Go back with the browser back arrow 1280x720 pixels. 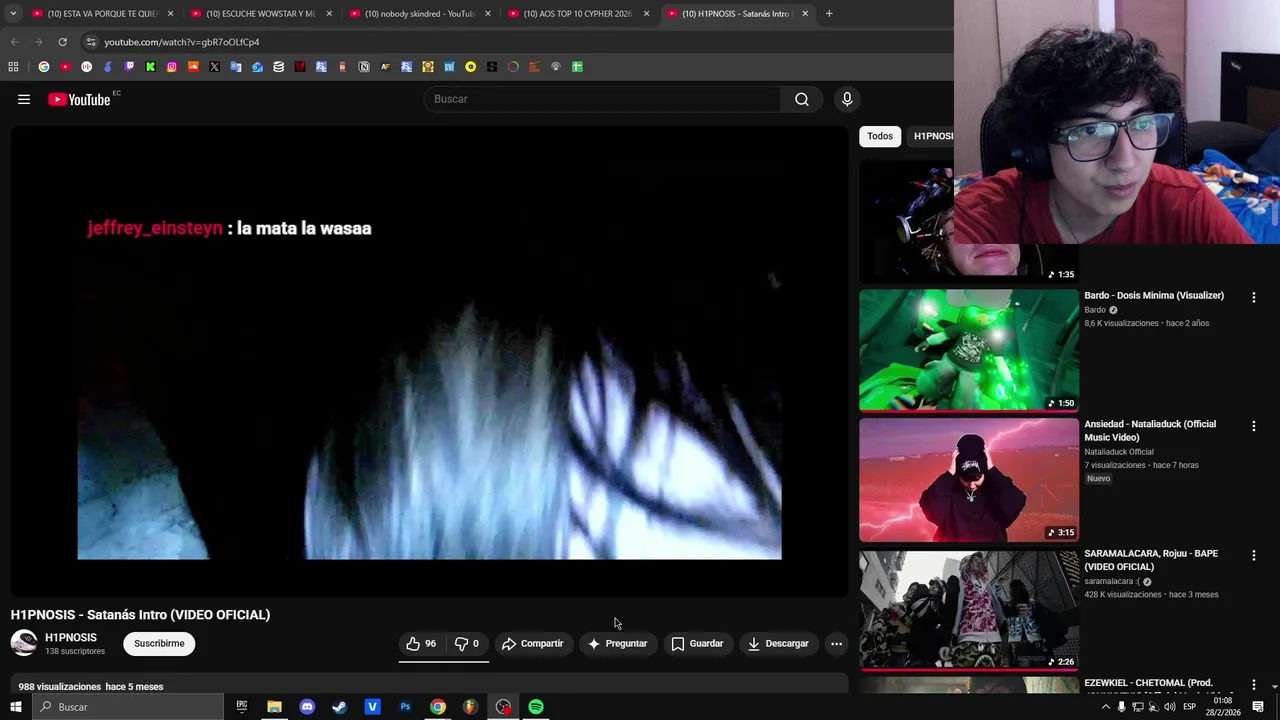click(14, 42)
